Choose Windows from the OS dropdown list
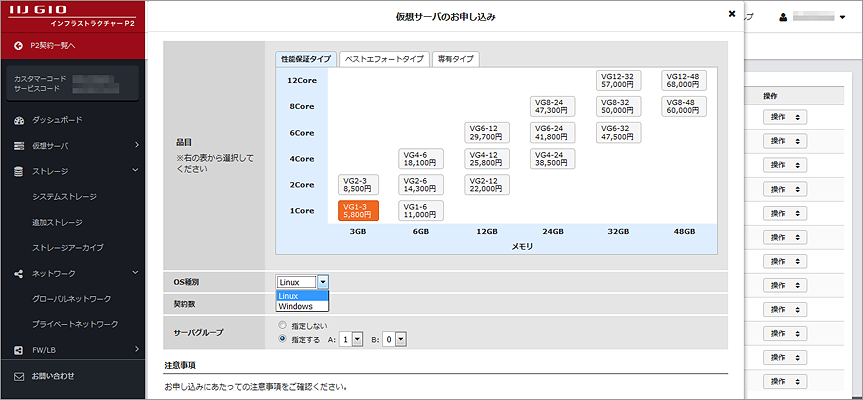 [295, 306]
